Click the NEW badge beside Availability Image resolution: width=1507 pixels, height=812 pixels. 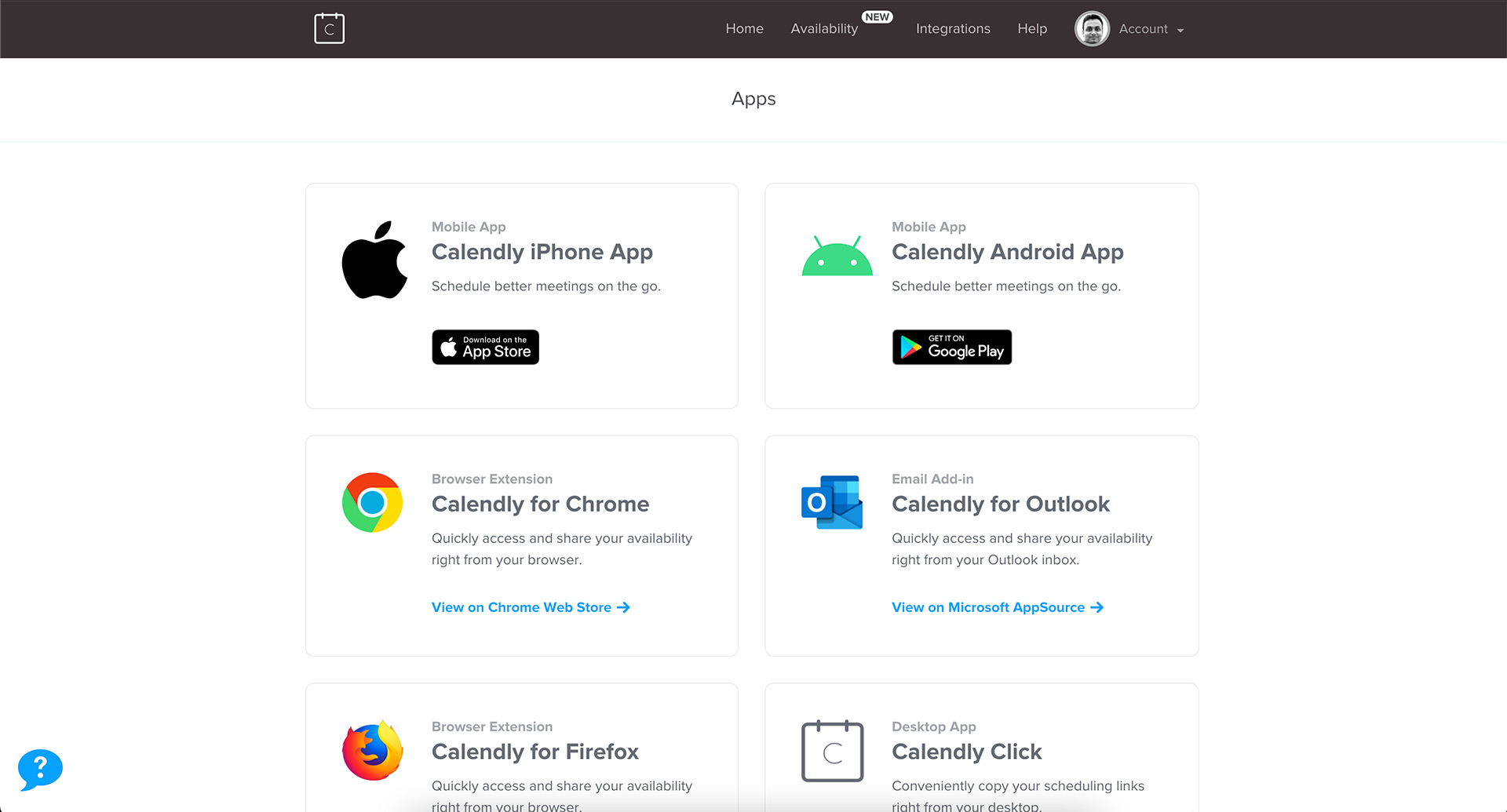(877, 17)
